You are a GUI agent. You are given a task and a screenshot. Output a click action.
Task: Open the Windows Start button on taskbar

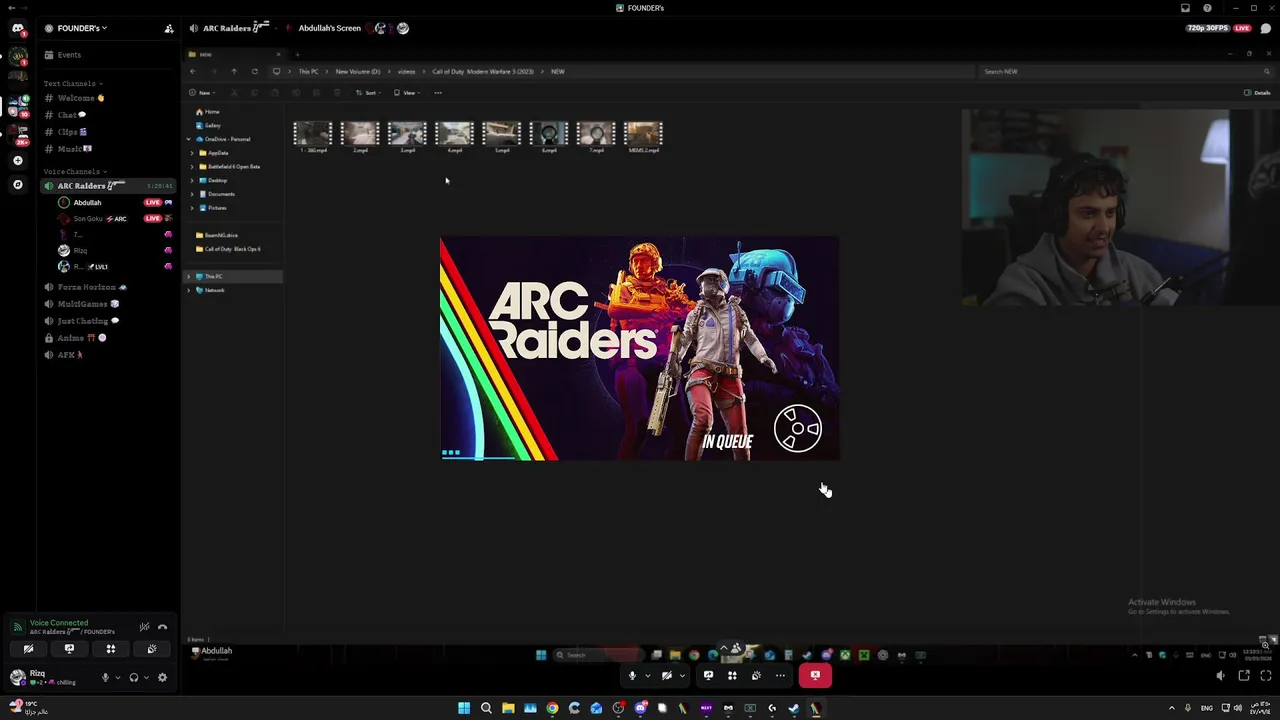(x=464, y=708)
